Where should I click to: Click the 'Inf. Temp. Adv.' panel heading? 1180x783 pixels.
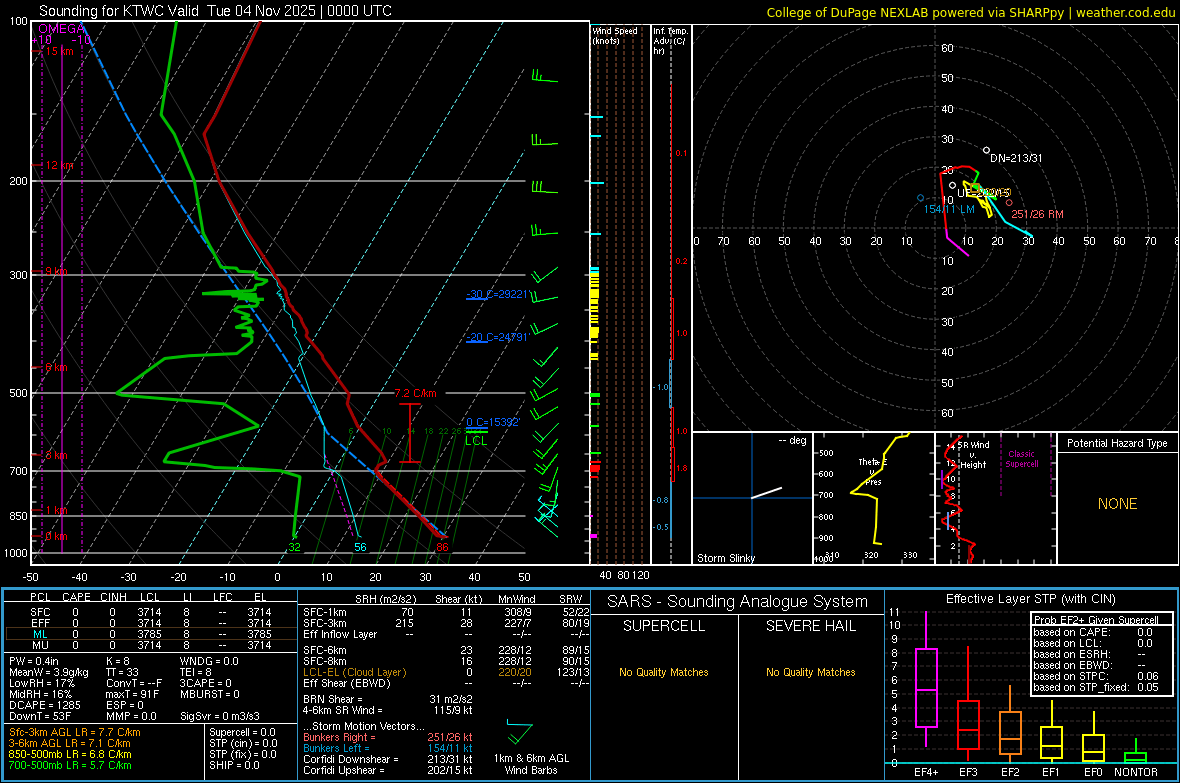tap(670, 41)
